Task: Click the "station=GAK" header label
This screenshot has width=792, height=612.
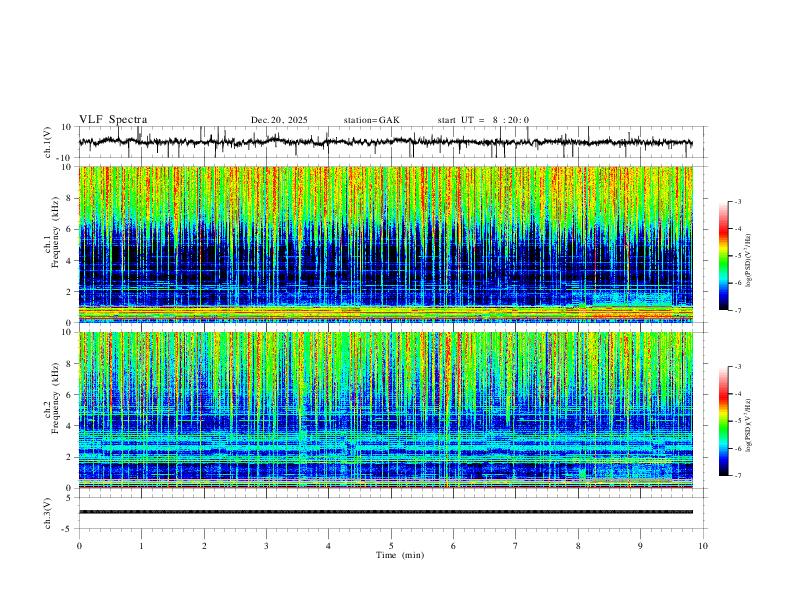Action: click(371, 120)
